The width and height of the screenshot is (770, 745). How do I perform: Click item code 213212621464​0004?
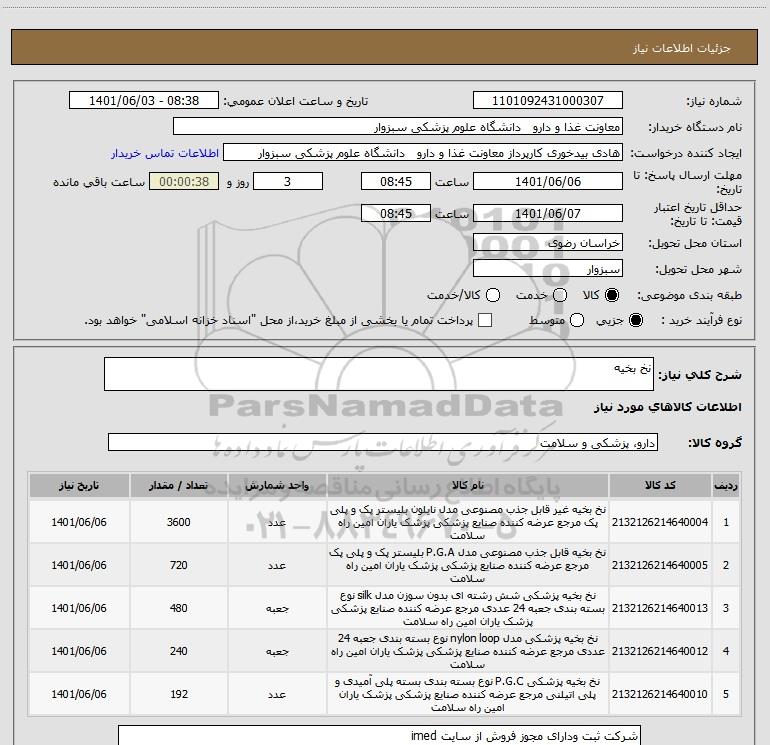(660, 522)
